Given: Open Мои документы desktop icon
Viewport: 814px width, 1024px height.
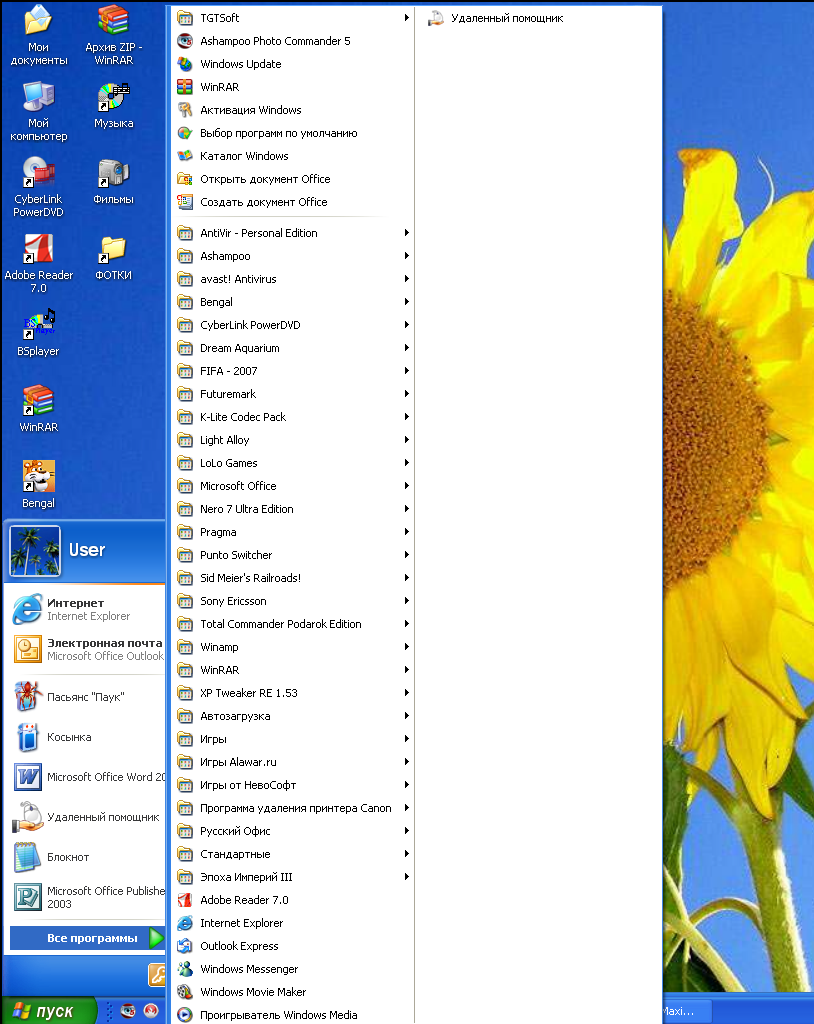Looking at the screenshot, I should point(39,20).
